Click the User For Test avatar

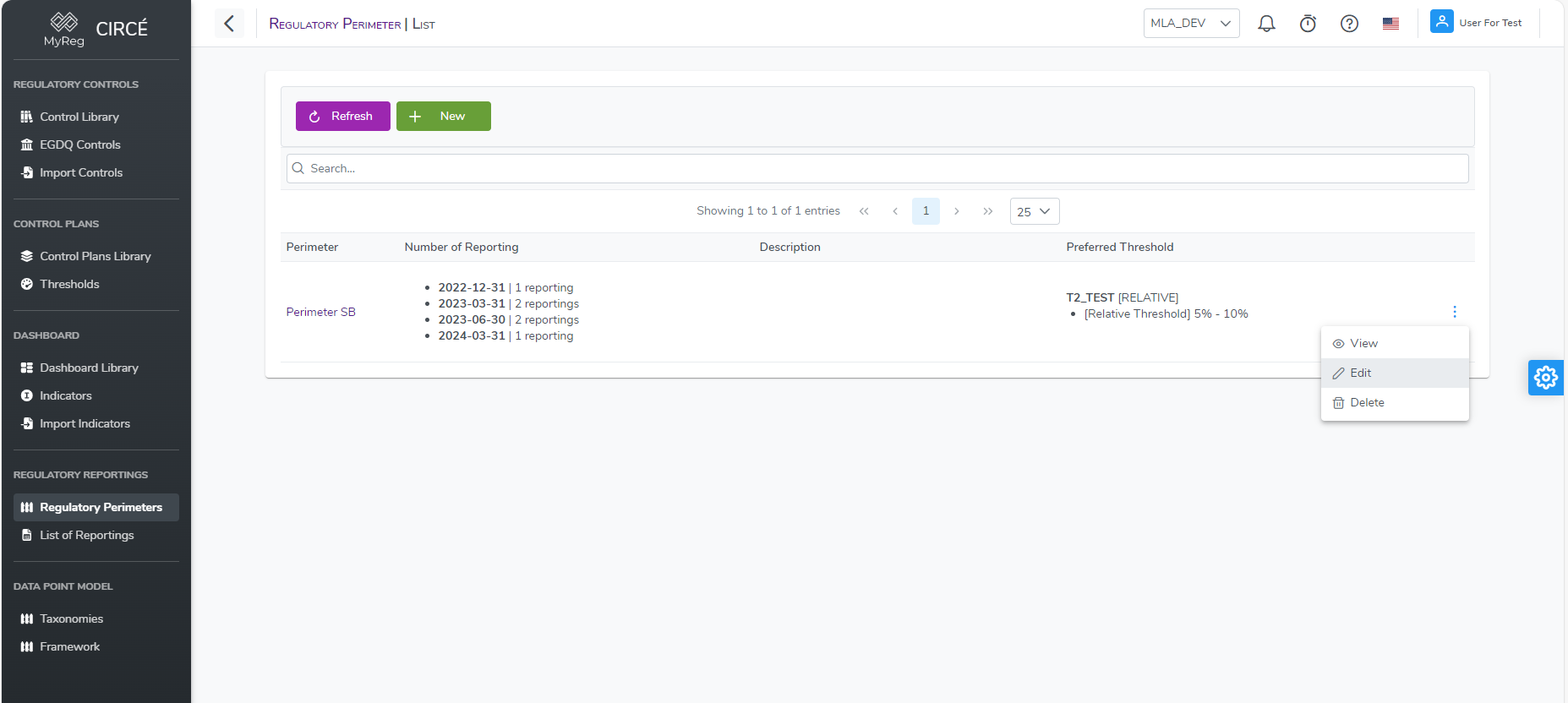[x=1441, y=22]
